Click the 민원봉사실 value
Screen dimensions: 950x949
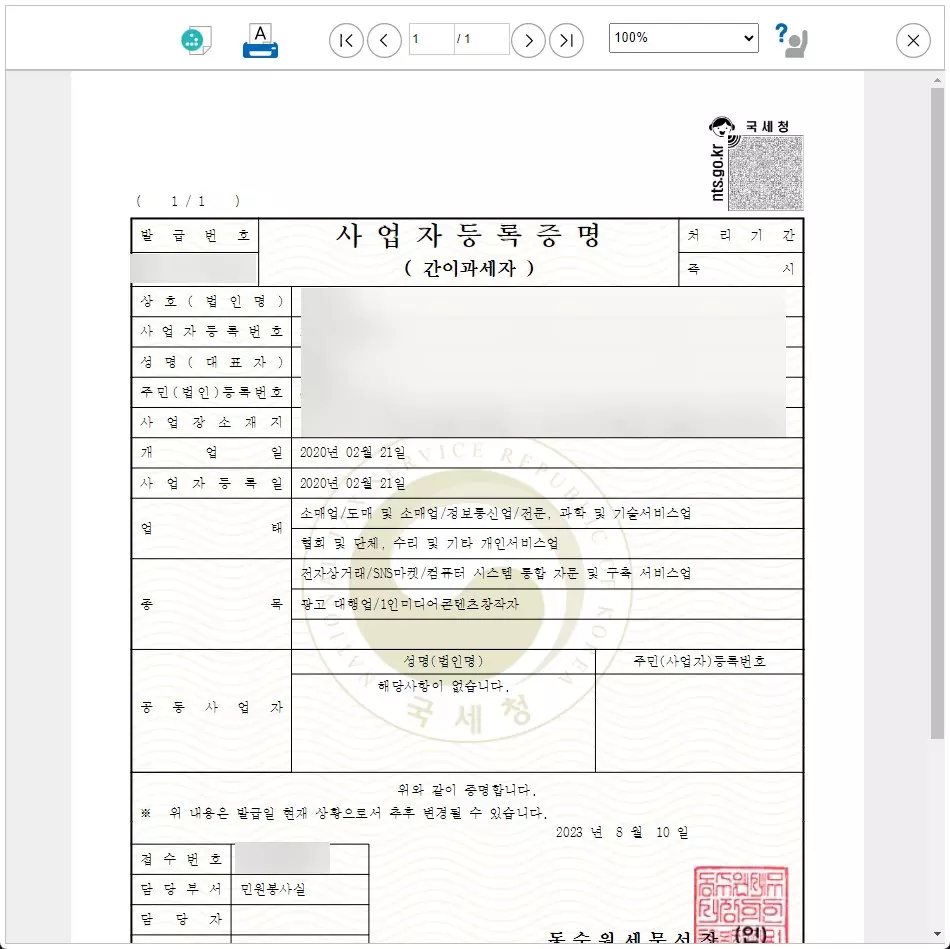click(x=273, y=889)
